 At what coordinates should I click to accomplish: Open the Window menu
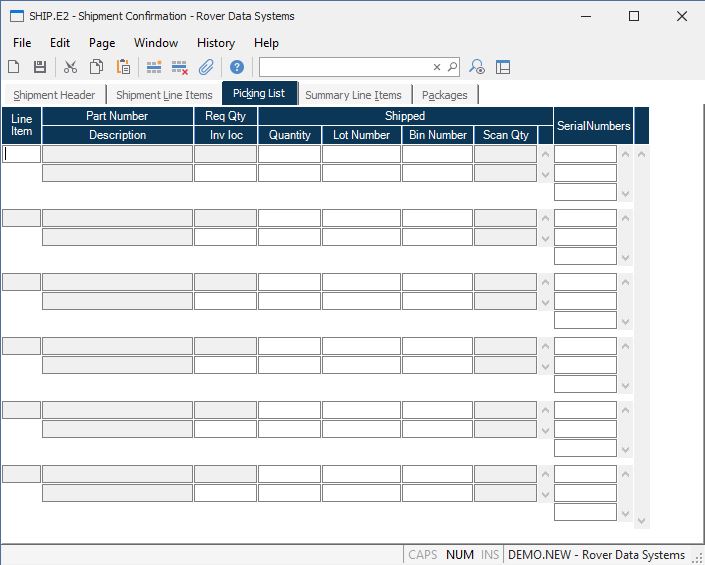(156, 43)
